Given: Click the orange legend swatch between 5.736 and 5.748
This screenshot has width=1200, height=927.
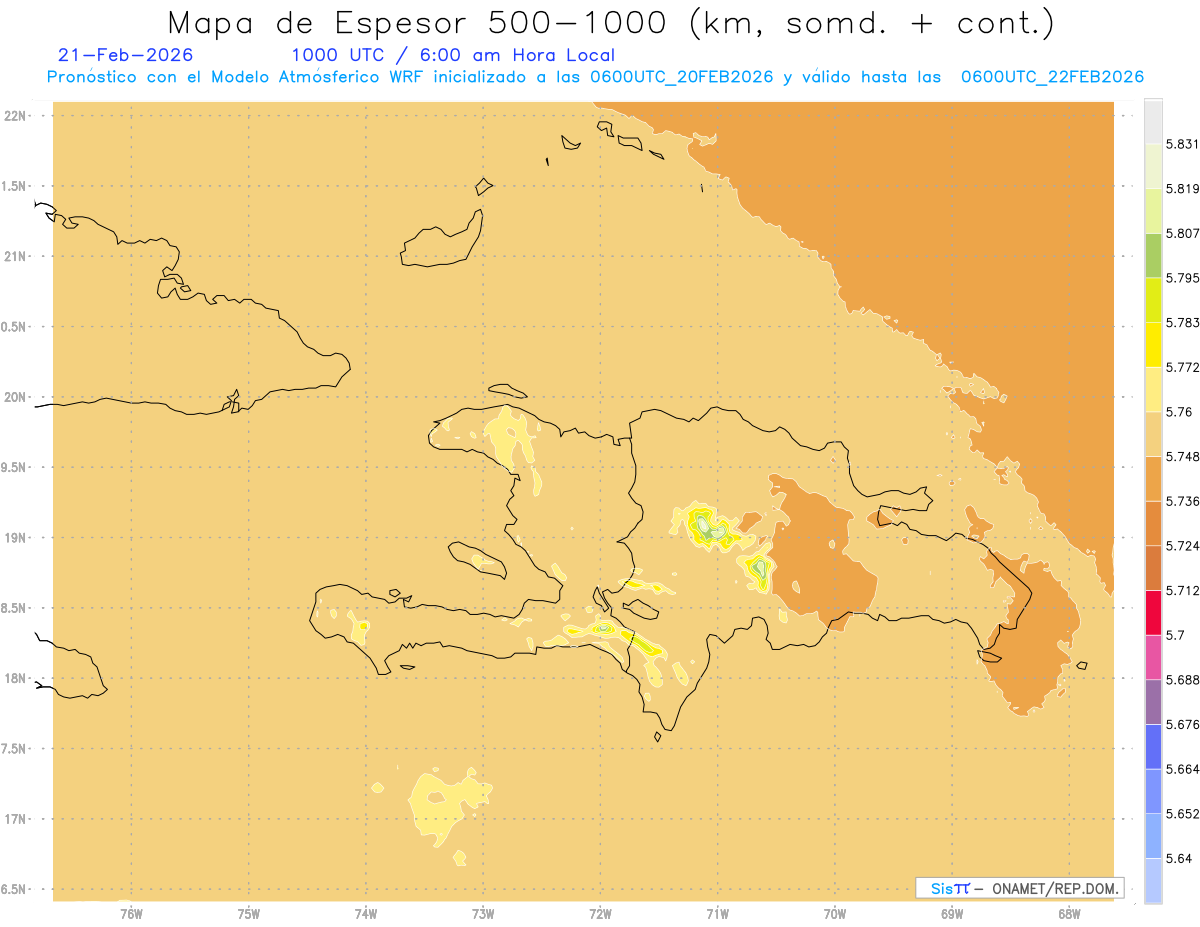Looking at the screenshot, I should pos(1153,478).
